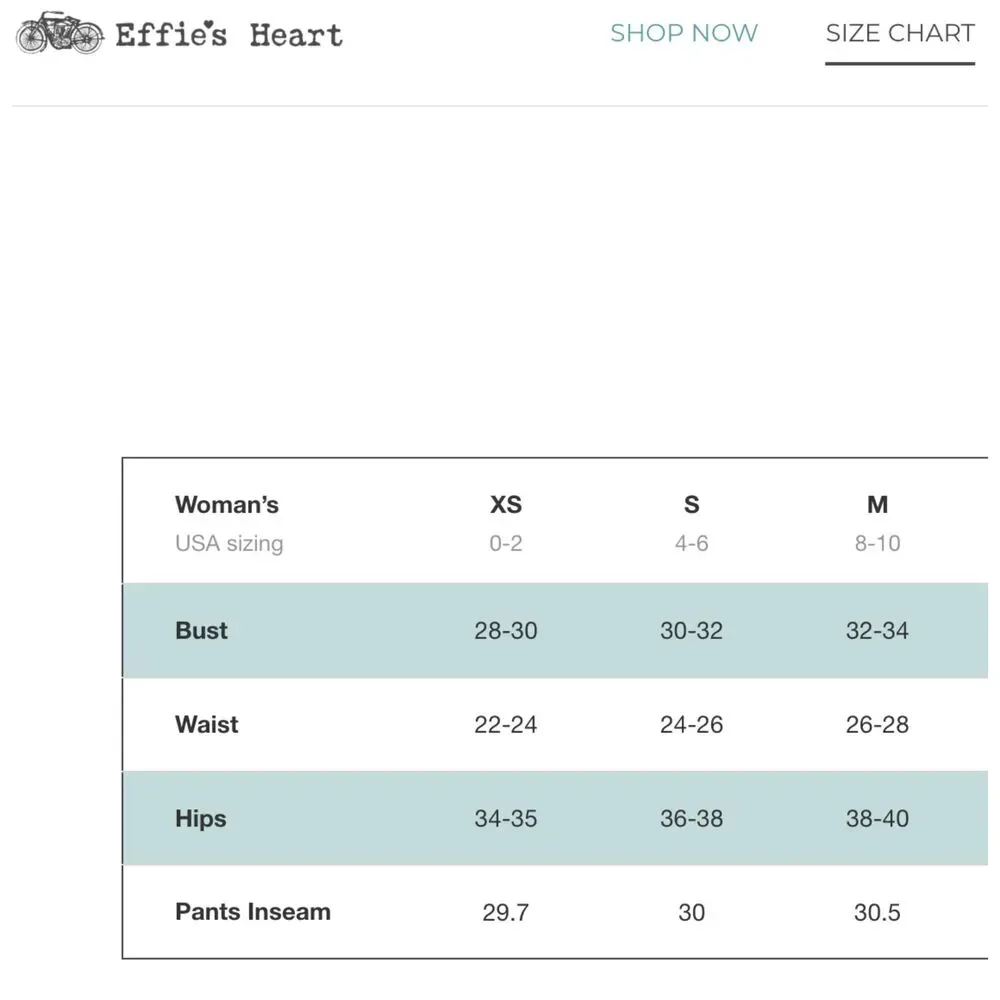Select the Pants Inseam row label
Viewport: 1000px width, 1000px height.
[x=253, y=912]
